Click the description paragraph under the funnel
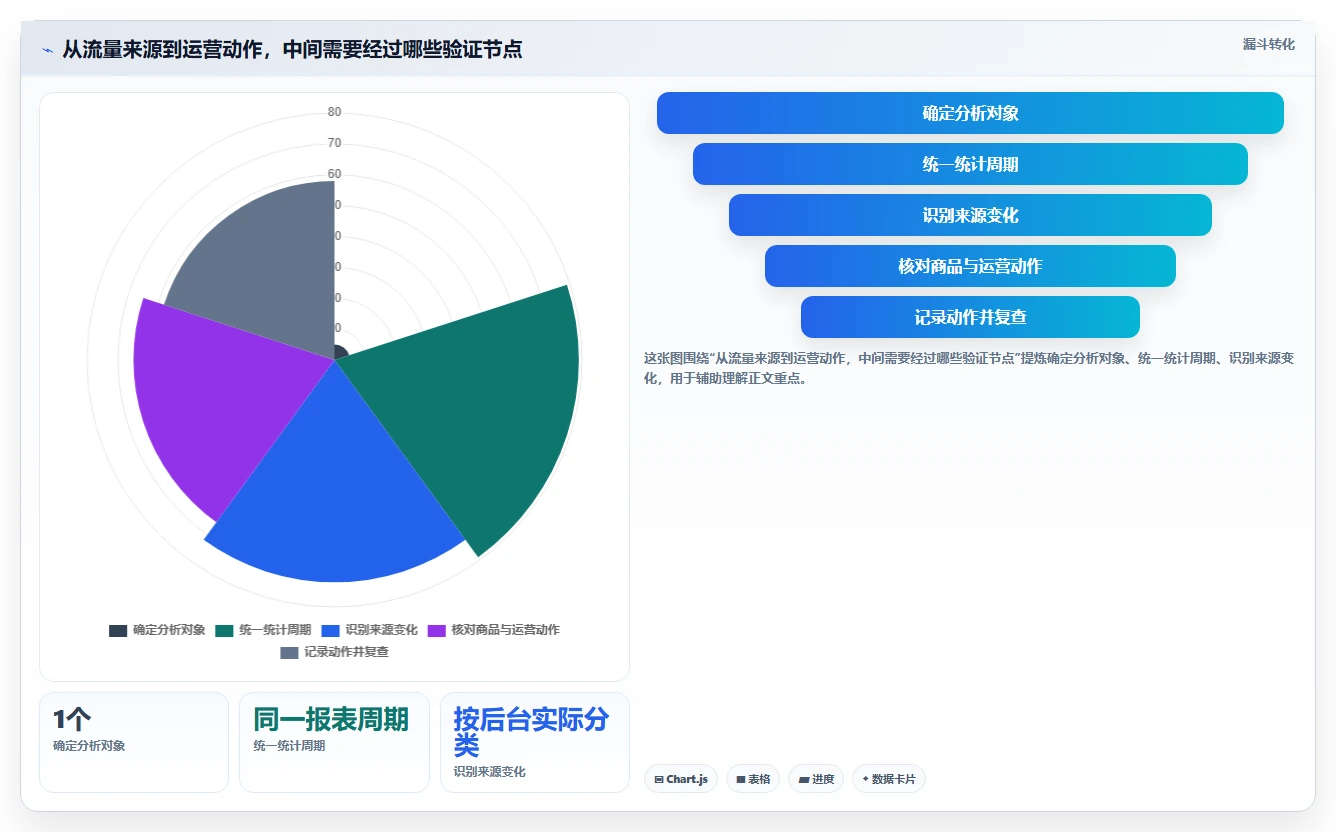The width and height of the screenshot is (1336, 832). click(969, 368)
